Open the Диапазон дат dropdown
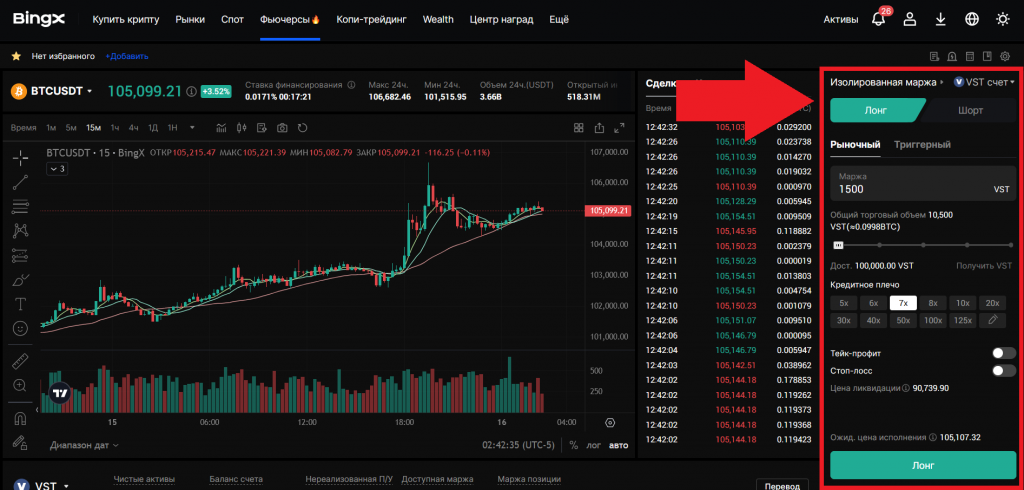 [x=84, y=445]
